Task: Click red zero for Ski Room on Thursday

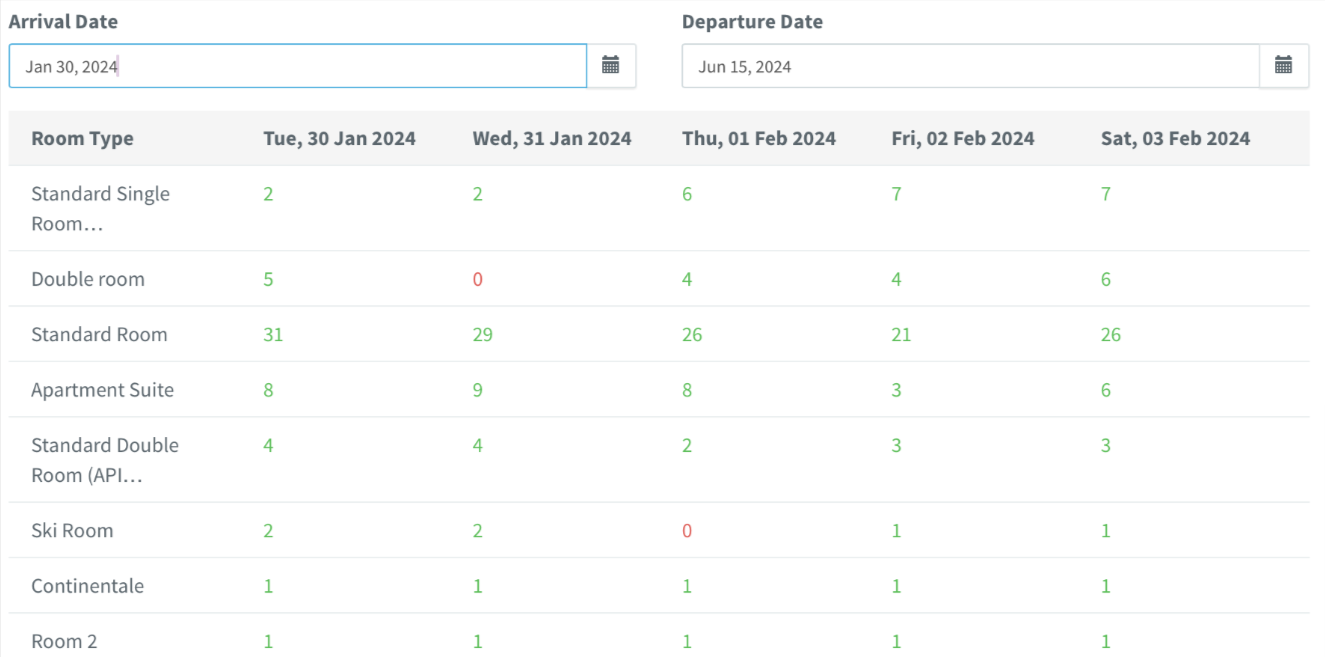Action: click(687, 531)
